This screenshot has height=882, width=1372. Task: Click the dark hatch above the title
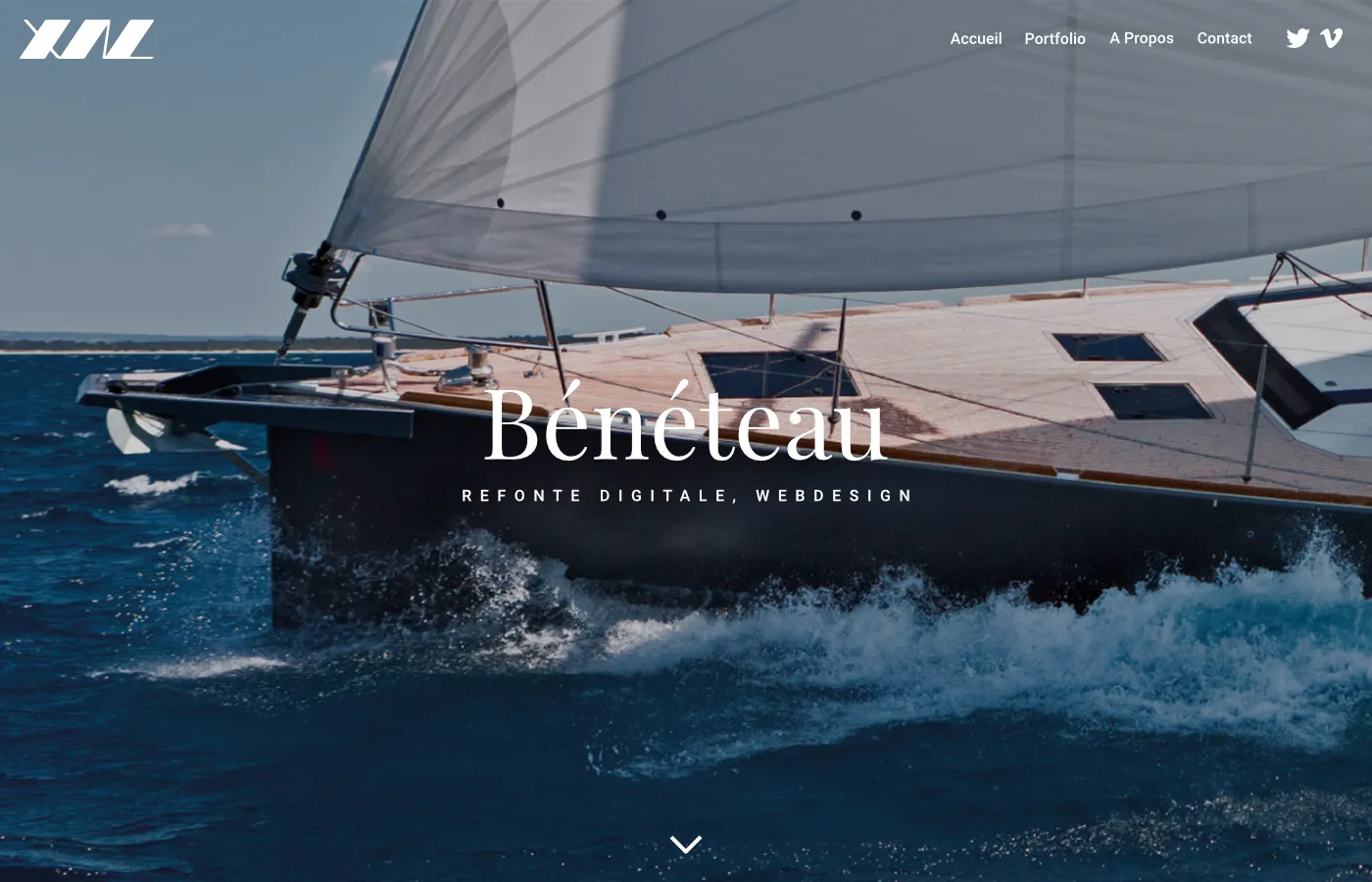click(779, 375)
